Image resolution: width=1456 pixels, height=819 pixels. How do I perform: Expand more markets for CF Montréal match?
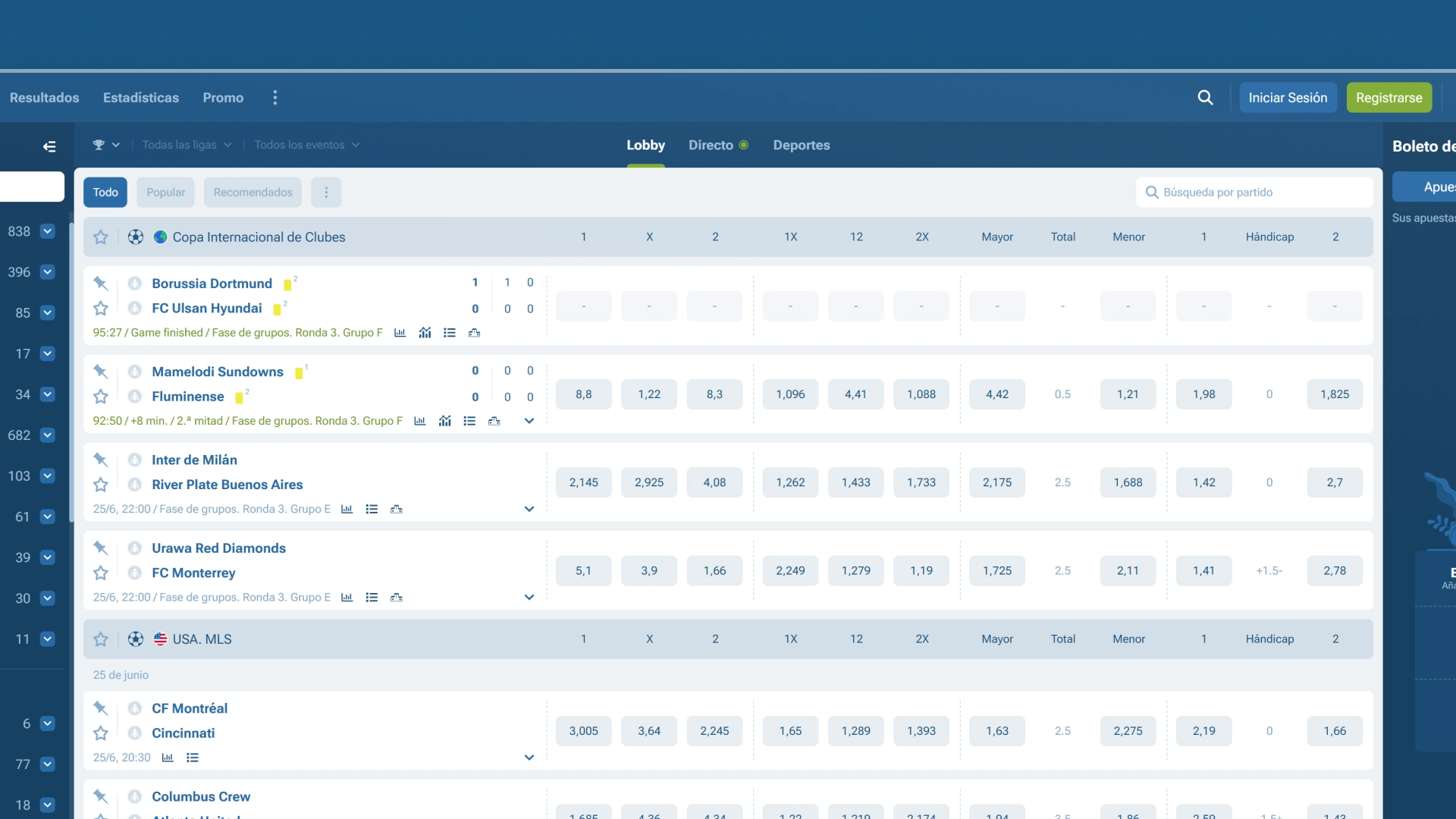click(529, 758)
